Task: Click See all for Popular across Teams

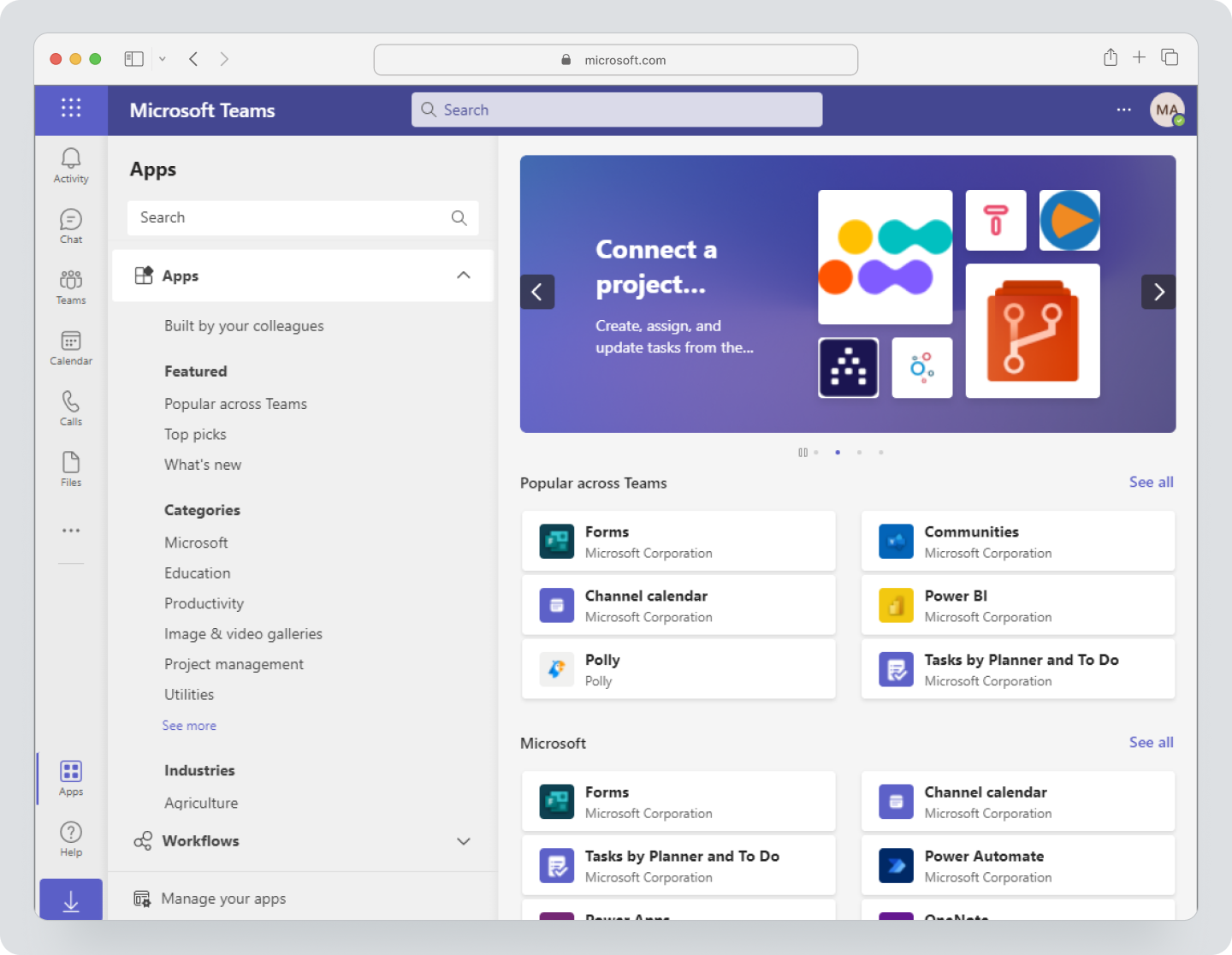Action: [x=1150, y=482]
